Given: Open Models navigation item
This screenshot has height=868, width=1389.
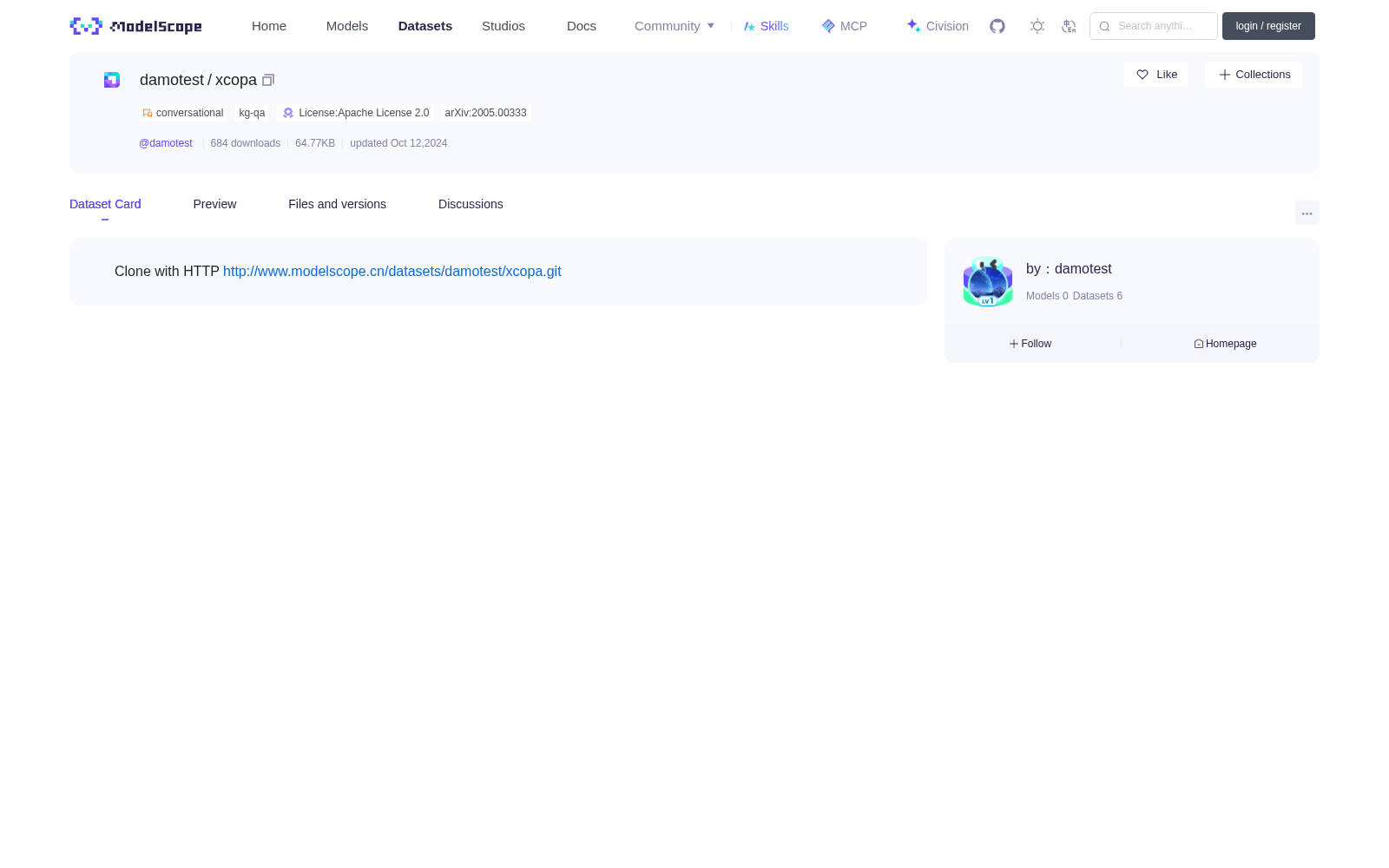Looking at the screenshot, I should 347,26.
